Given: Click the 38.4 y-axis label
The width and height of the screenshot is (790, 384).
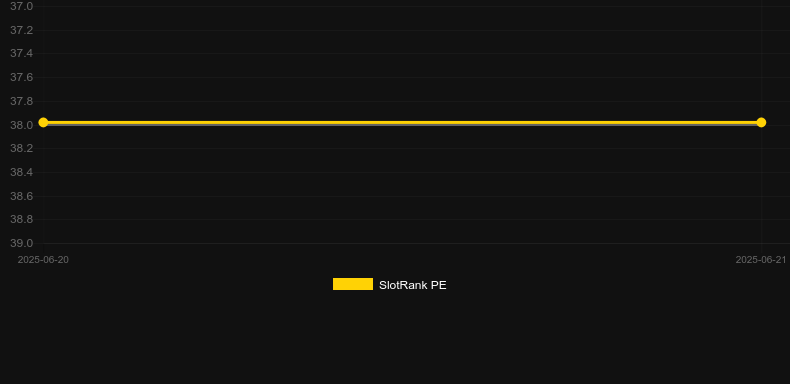Looking at the screenshot, I should click(22, 172).
